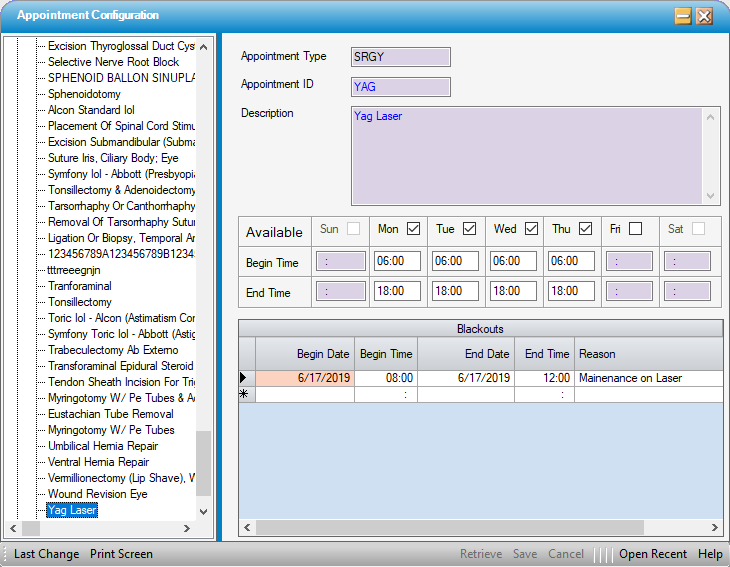Close the Appointment Configuration window

click(704, 16)
